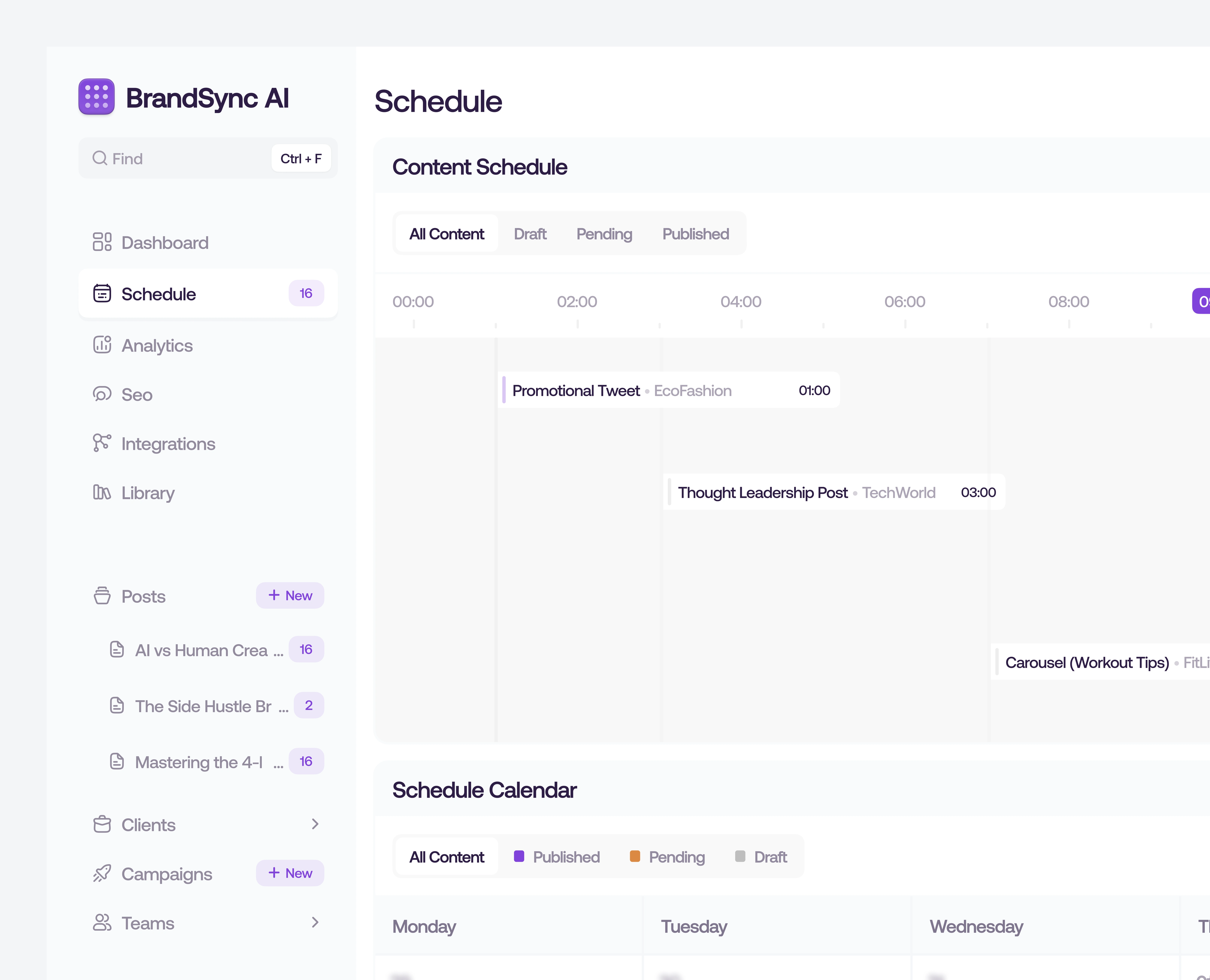This screenshot has width=1210, height=980.
Task: Click the 02:00 timeline marker
Action: 577,302
